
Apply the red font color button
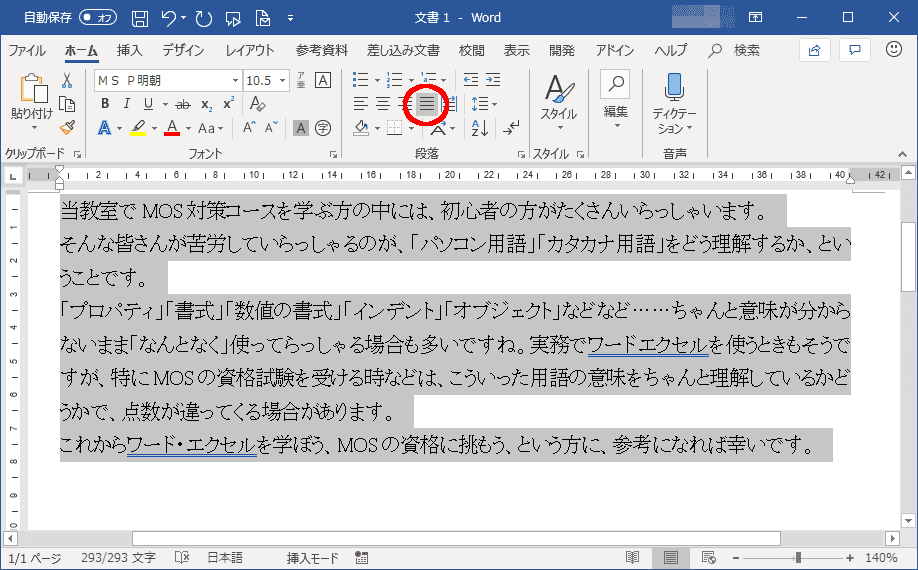(172, 128)
